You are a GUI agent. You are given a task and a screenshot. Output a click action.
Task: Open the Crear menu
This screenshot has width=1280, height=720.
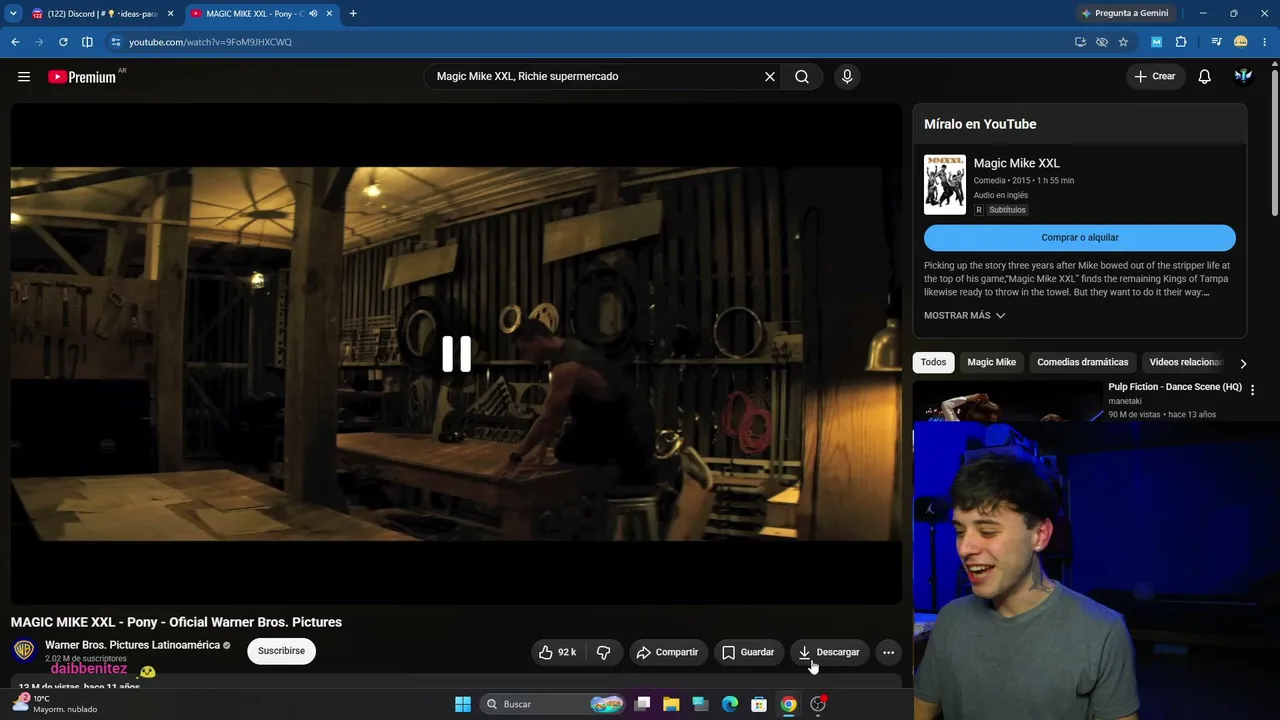pyautogui.click(x=1155, y=77)
